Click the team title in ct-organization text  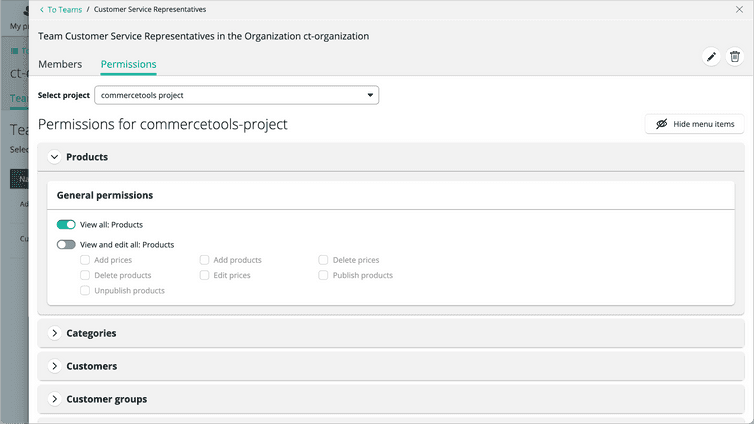coord(203,37)
